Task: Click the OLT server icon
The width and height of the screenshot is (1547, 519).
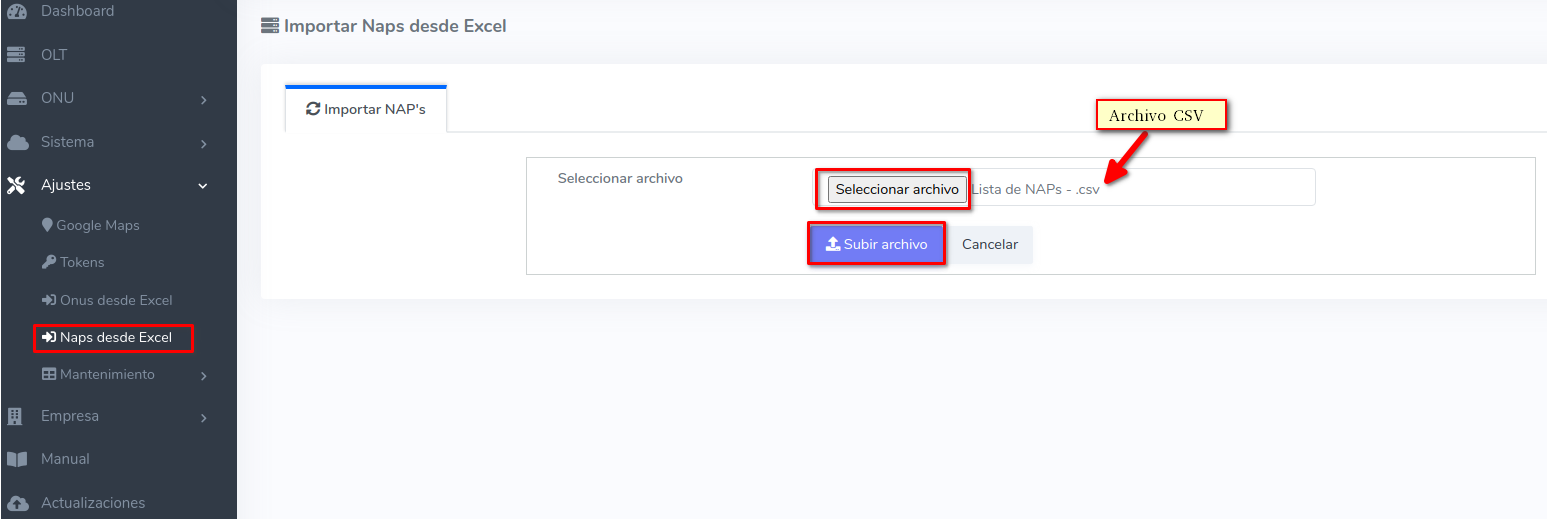Action: coord(16,55)
